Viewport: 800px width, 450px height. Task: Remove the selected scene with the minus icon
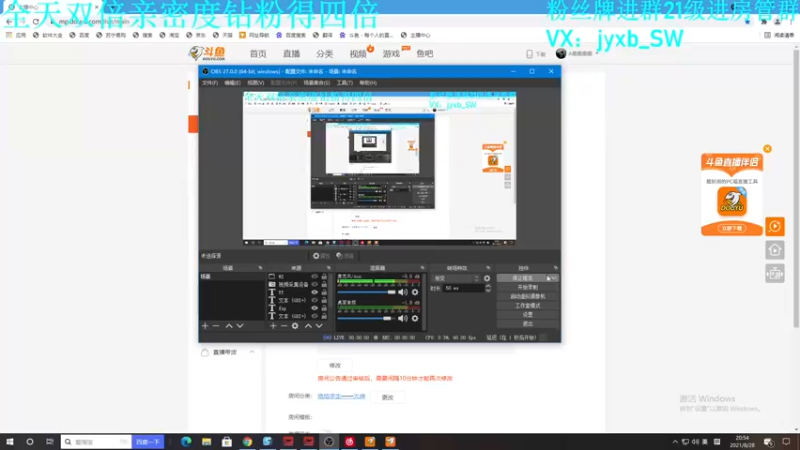(216, 326)
